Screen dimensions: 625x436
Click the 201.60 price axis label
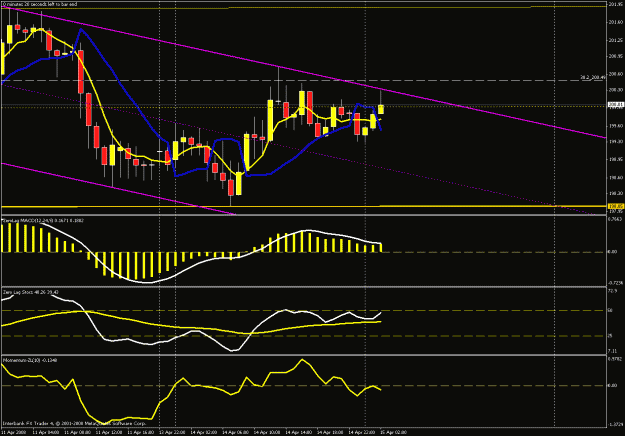coord(615,22)
